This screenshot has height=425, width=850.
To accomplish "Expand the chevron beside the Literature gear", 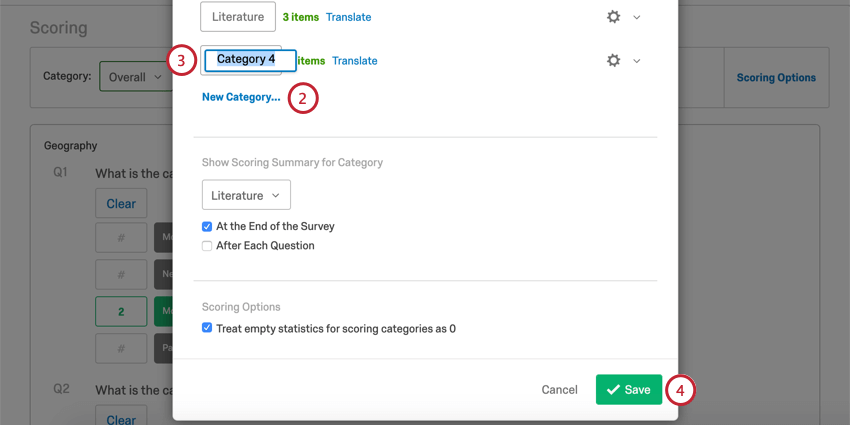I will (637, 17).
